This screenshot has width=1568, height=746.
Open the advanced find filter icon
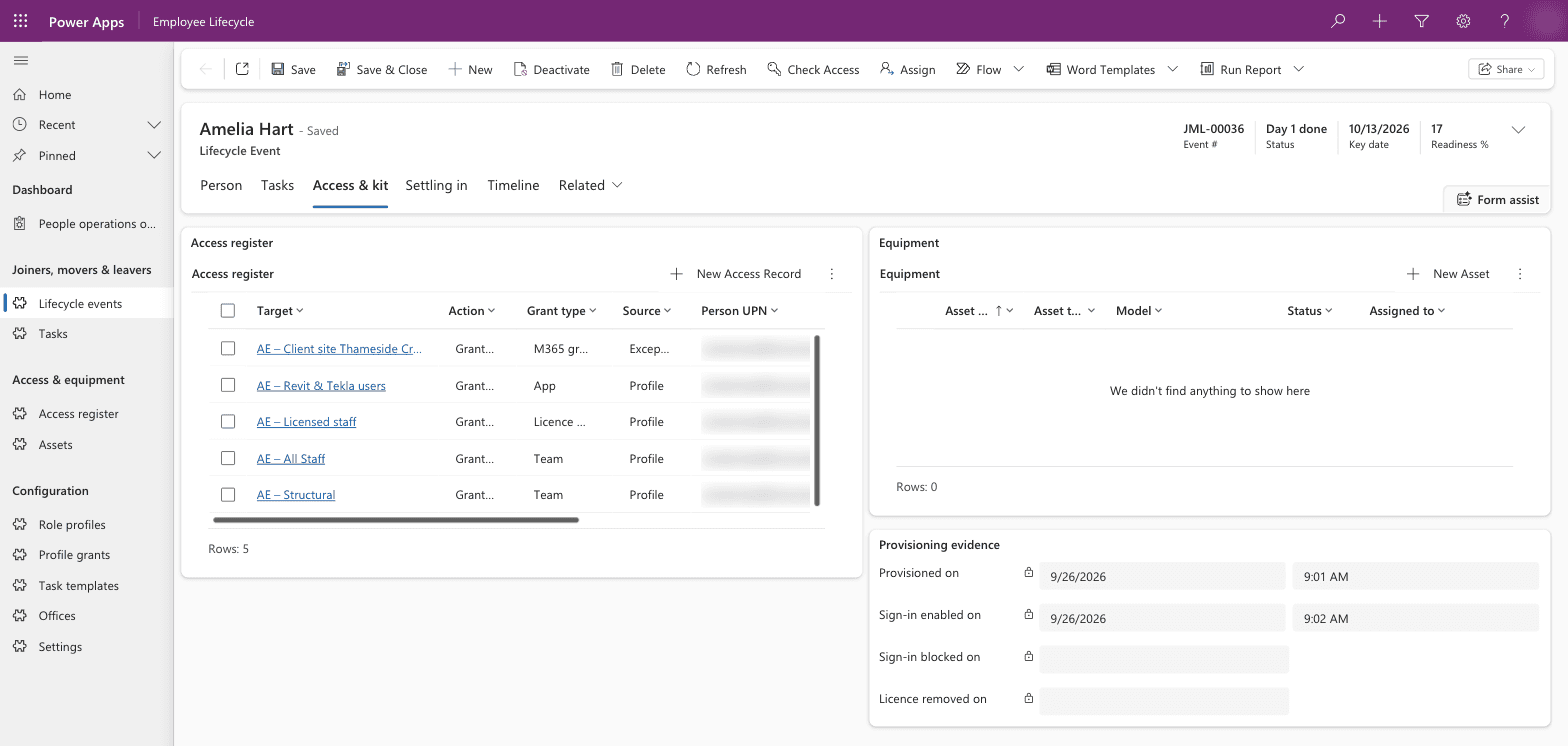pyautogui.click(x=1422, y=21)
